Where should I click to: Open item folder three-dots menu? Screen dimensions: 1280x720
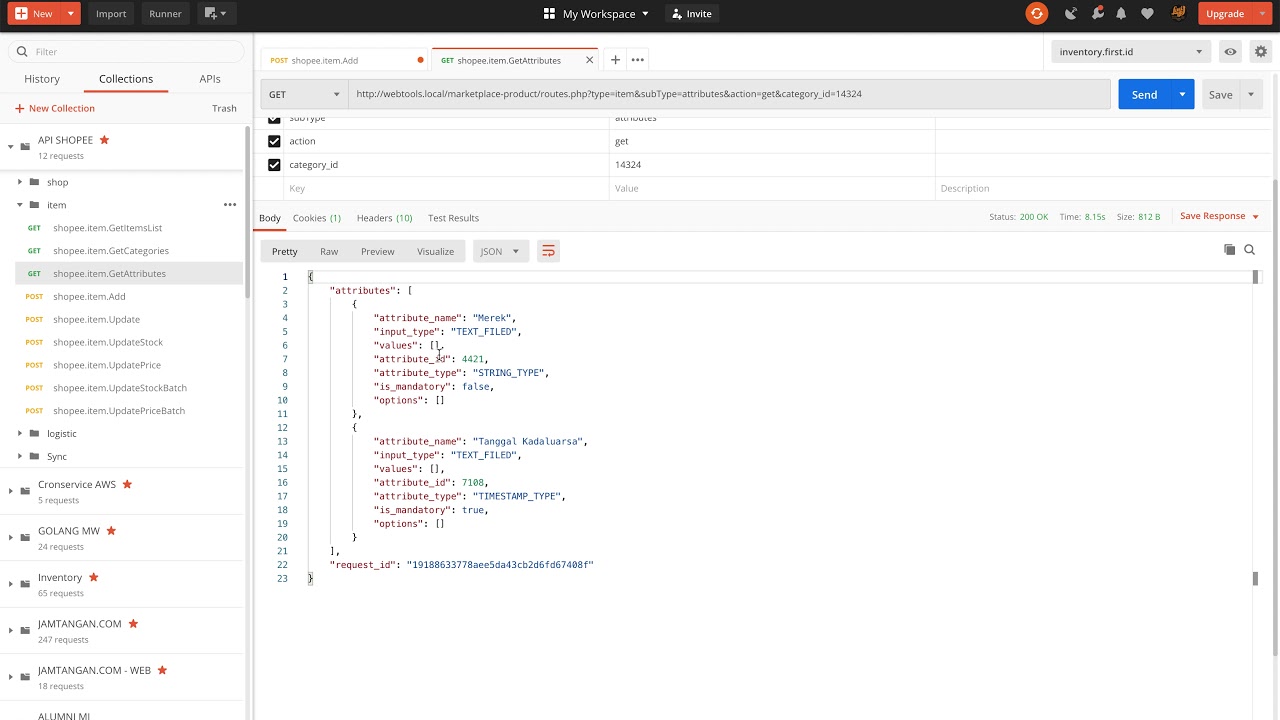point(230,205)
